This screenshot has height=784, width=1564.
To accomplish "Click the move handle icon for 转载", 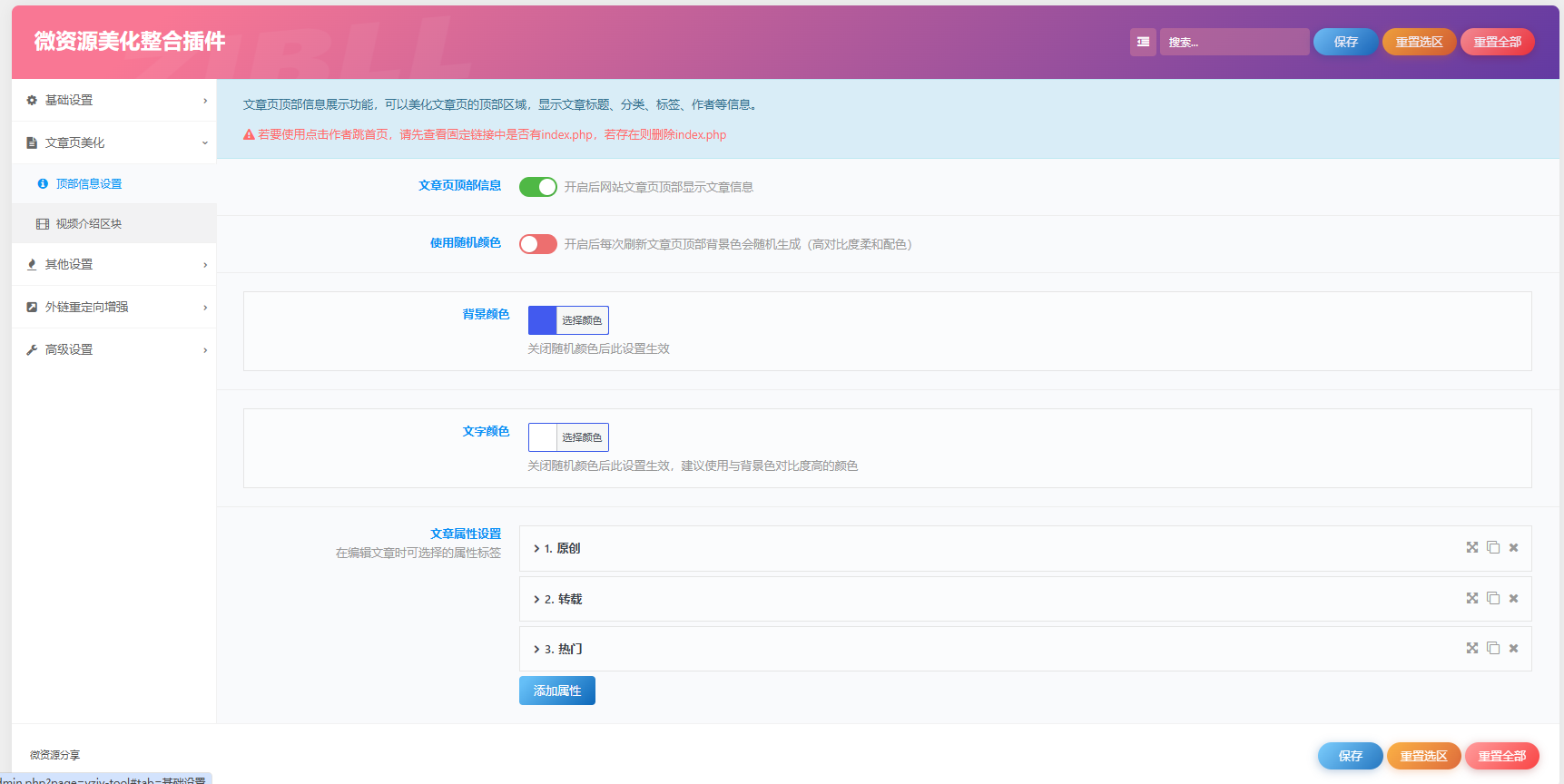I will pyautogui.click(x=1472, y=598).
